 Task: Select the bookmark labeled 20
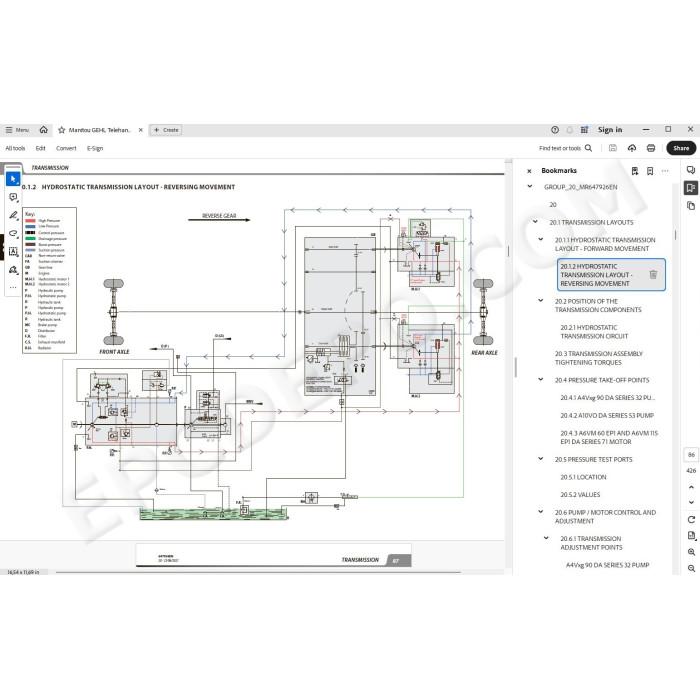pyautogui.click(x=553, y=204)
